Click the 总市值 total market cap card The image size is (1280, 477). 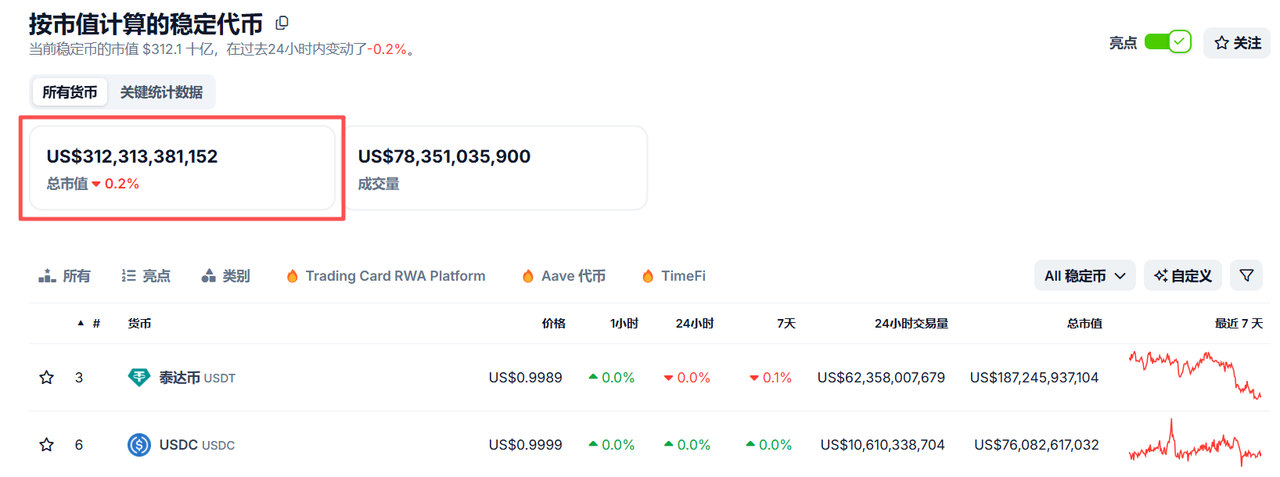click(182, 168)
